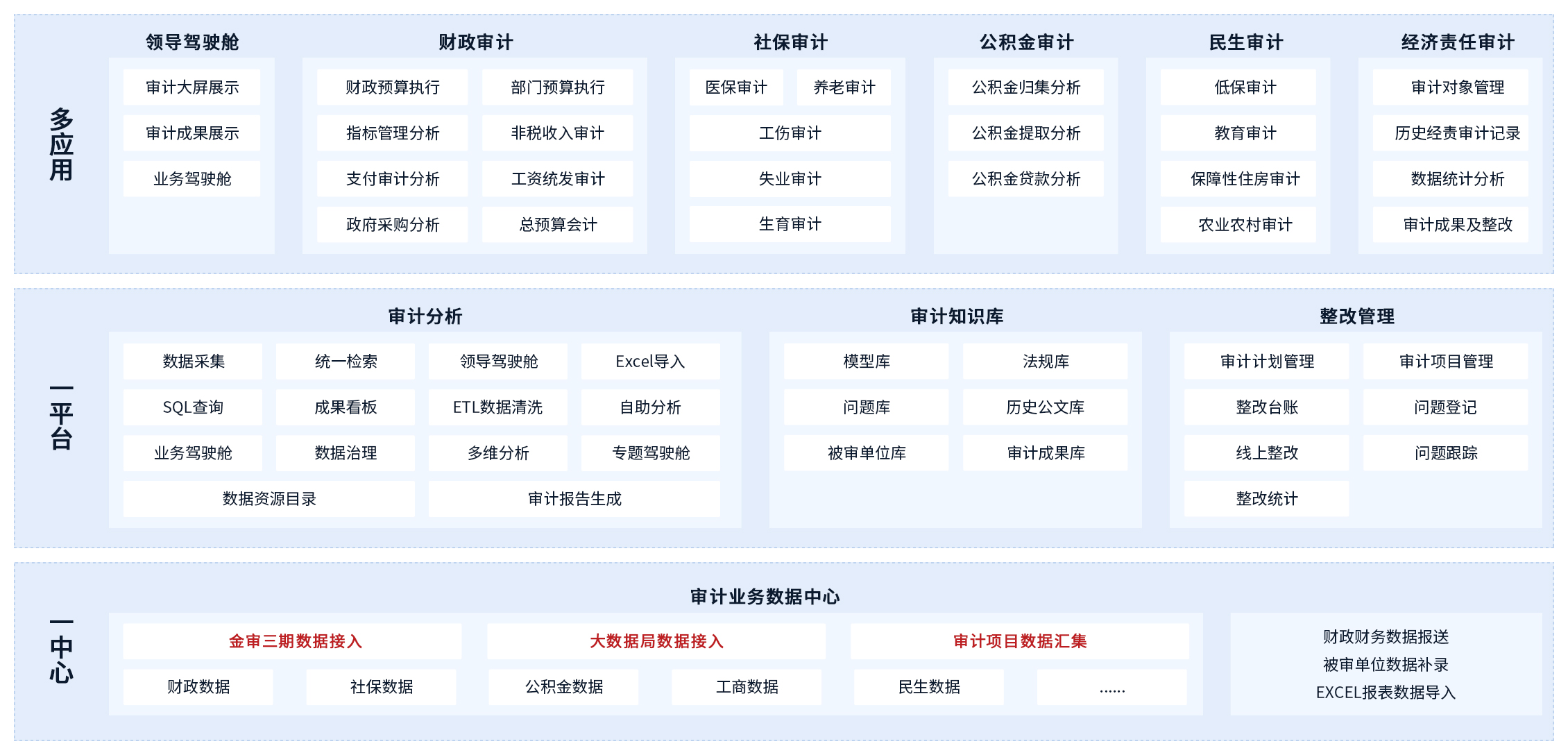Select 被审单位库 box

coord(866,453)
